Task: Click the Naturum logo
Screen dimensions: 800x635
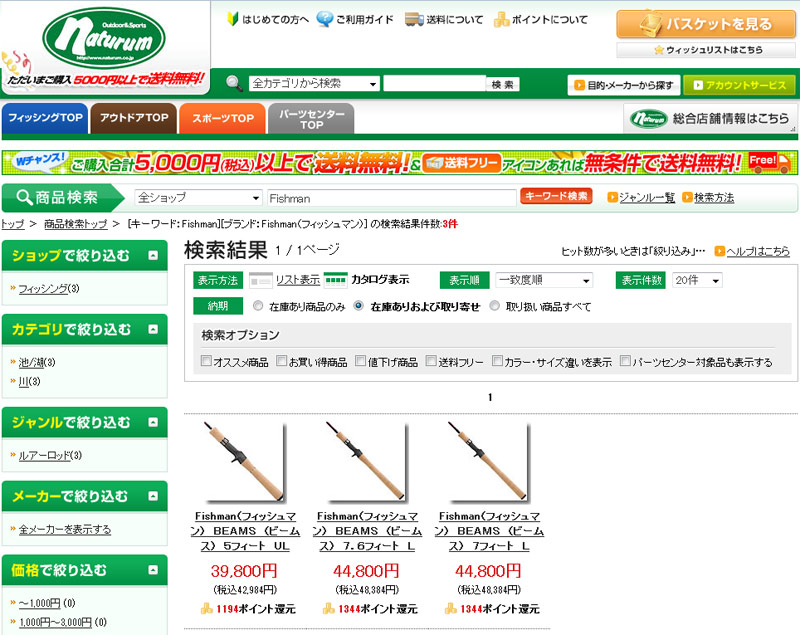Action: (104, 38)
